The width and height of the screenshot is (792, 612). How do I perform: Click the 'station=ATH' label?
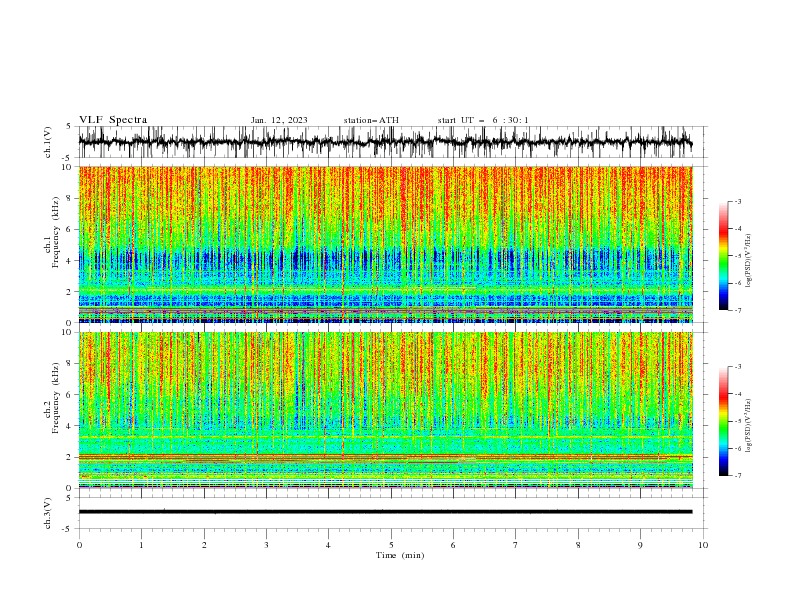[x=371, y=120]
